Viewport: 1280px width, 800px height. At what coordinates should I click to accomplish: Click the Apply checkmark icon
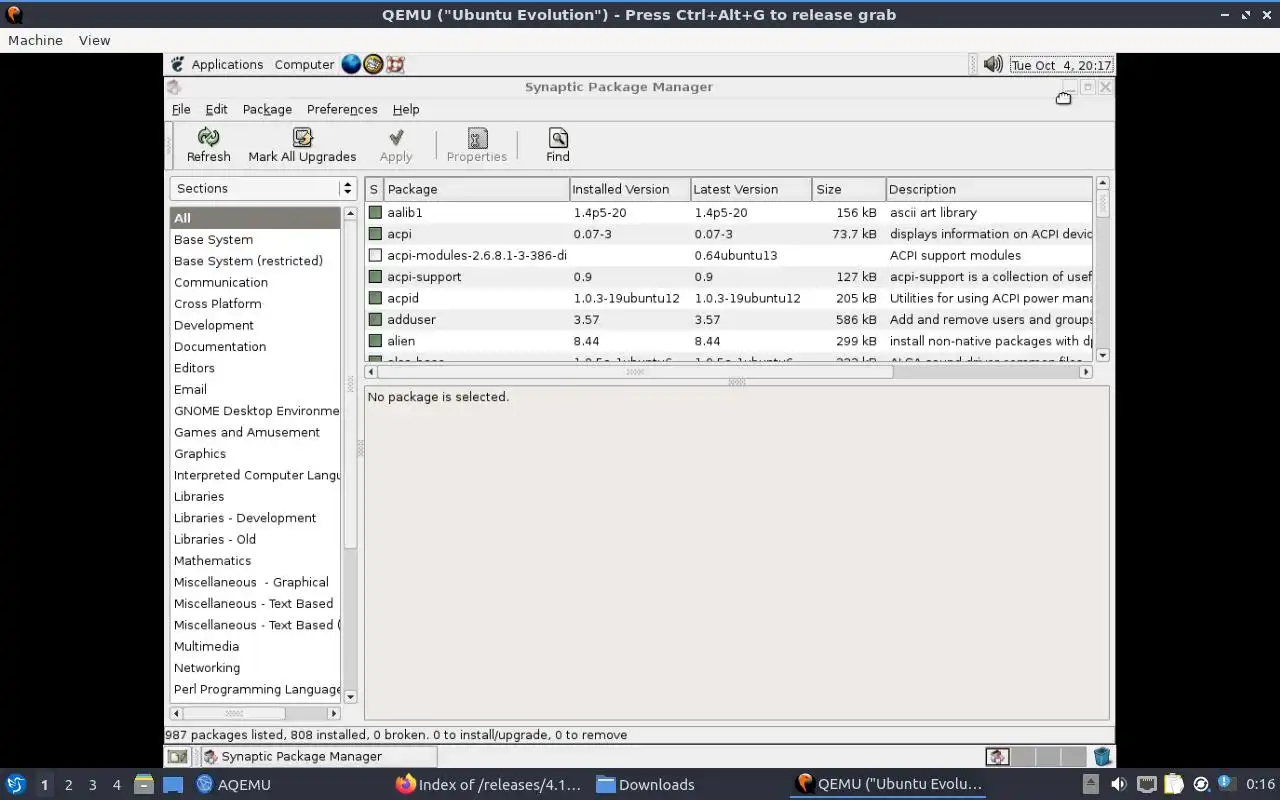pyautogui.click(x=396, y=137)
